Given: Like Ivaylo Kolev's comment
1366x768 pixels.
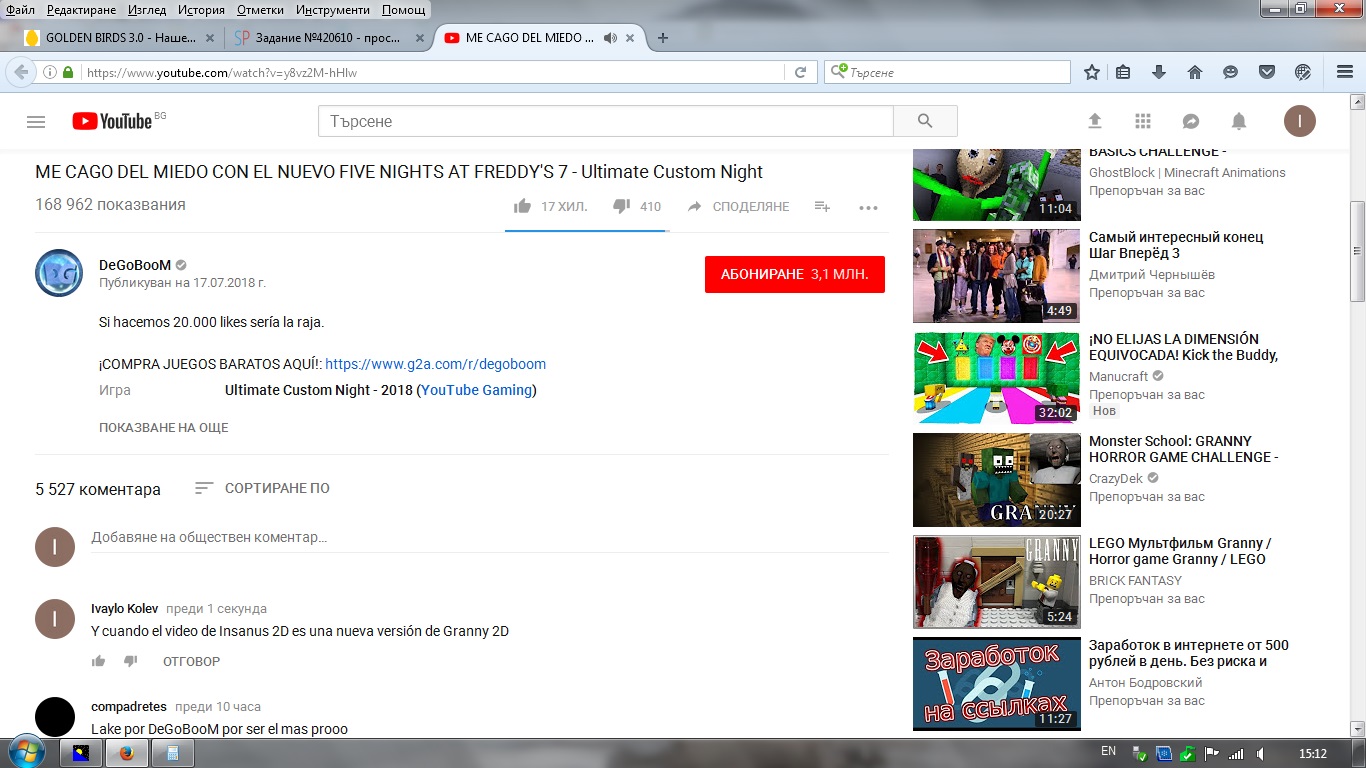Looking at the screenshot, I should pyautogui.click(x=98, y=661).
